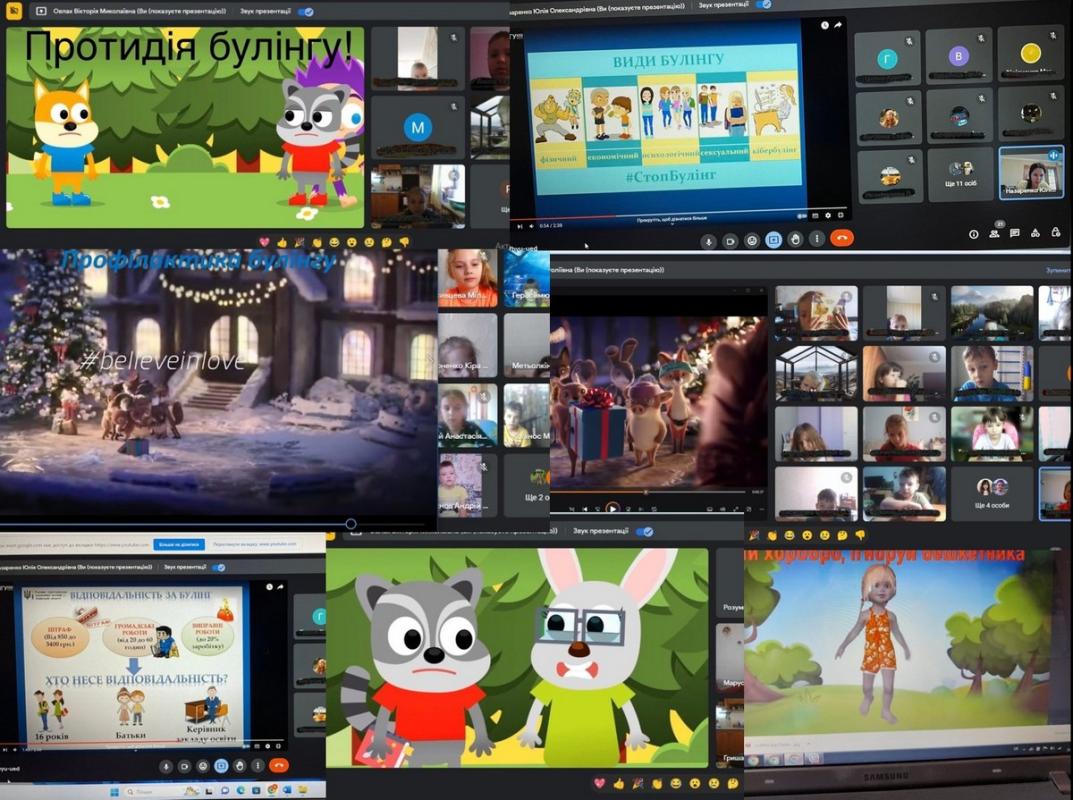The image size is (1073, 800).
Task: Open the chat with everyone icon
Action: 1014,233
